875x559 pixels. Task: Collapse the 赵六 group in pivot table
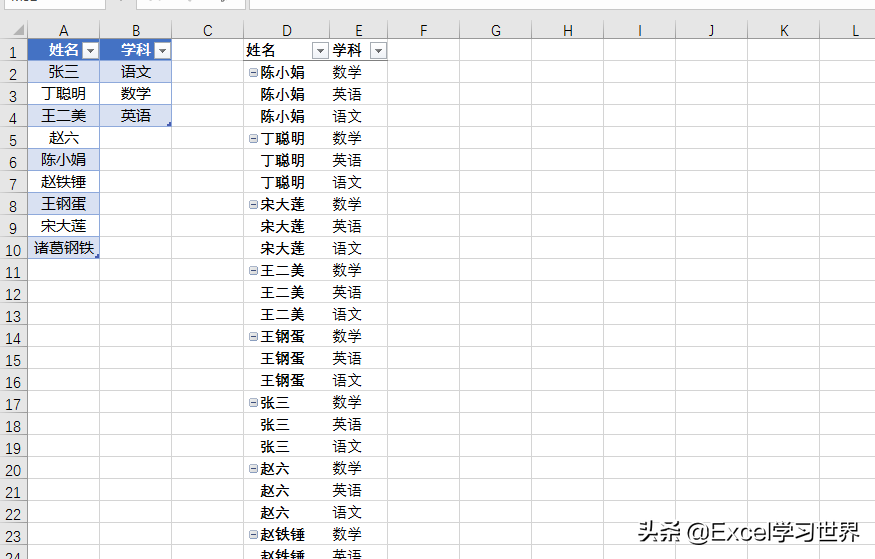[x=253, y=469]
